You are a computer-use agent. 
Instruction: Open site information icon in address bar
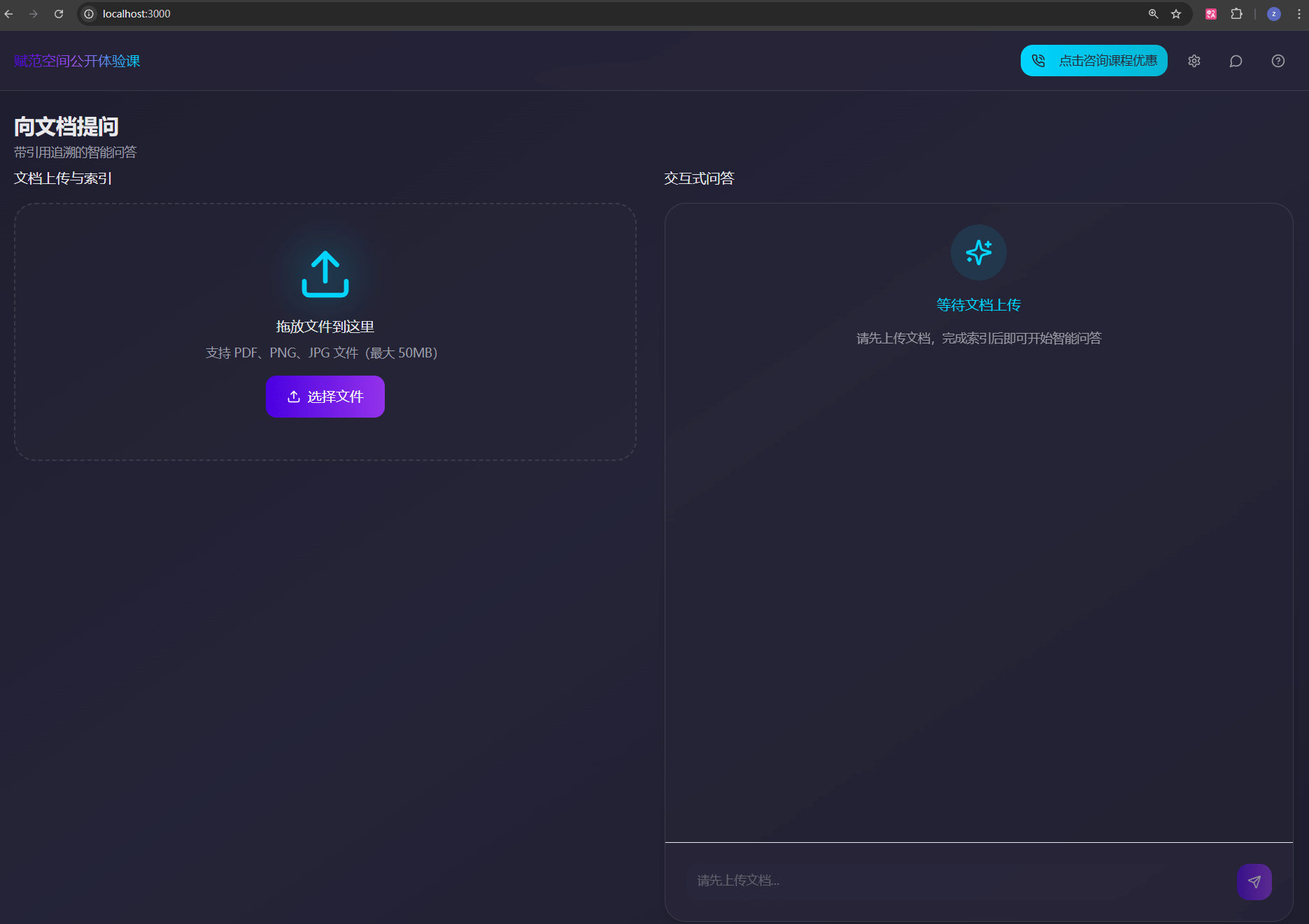click(x=89, y=14)
